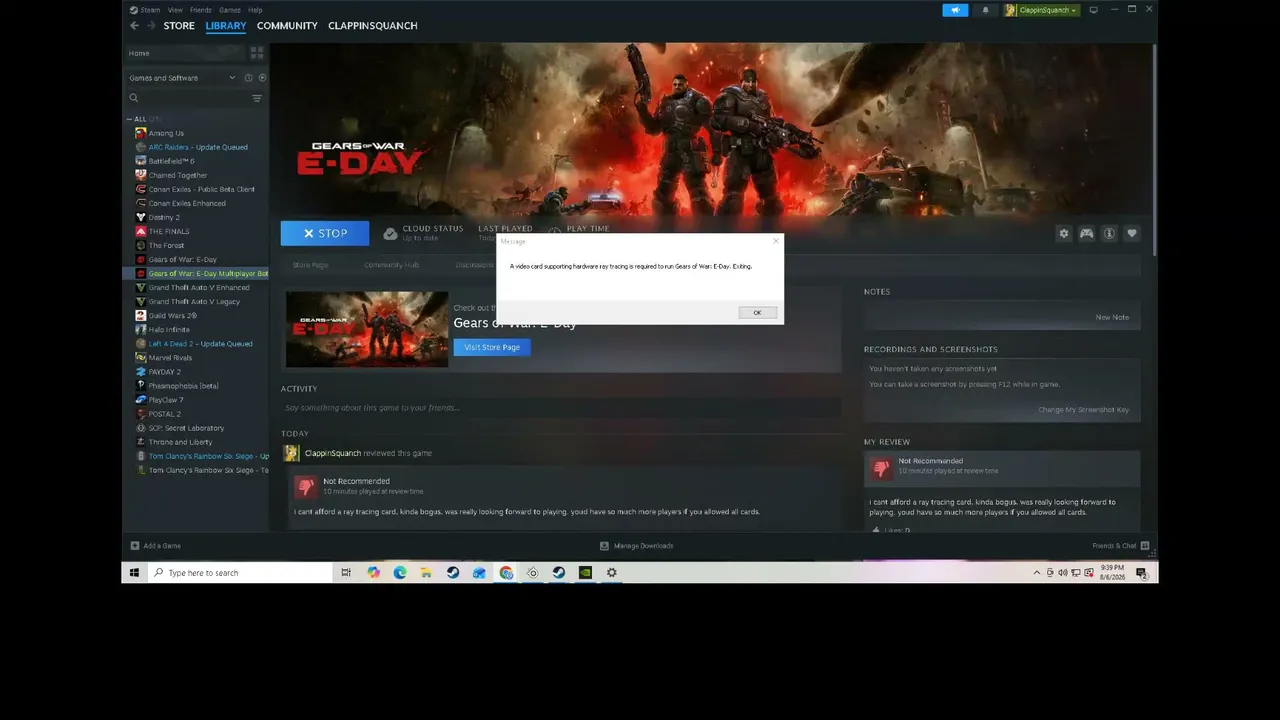
Task: Open game settings gear icon
Action: pos(1064,233)
